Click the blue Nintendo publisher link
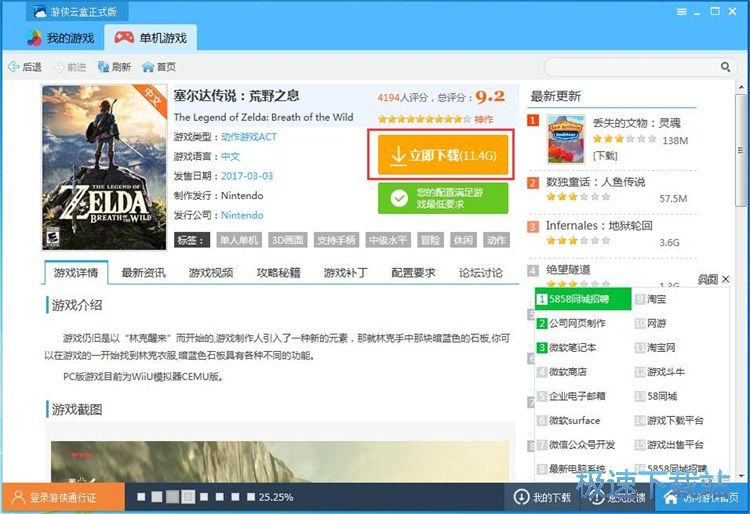This screenshot has width=750, height=514. click(242, 215)
